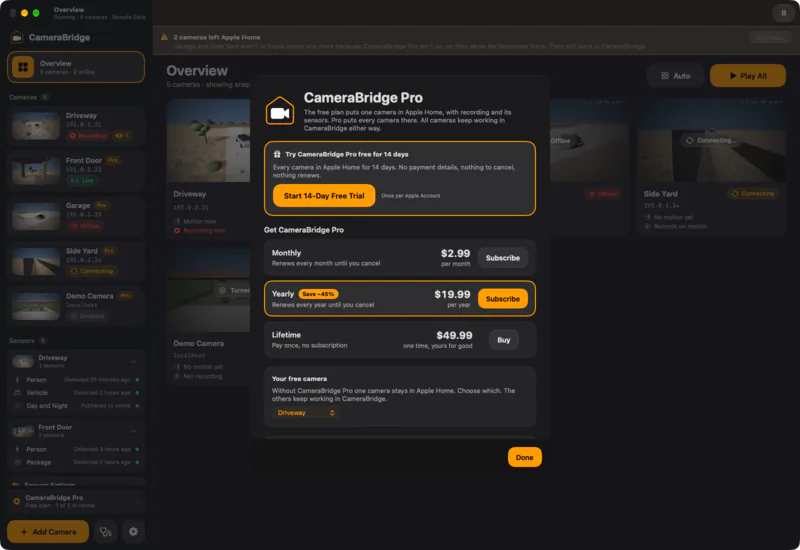
Task: Click the gift icon beside trial offer
Action: (x=277, y=154)
